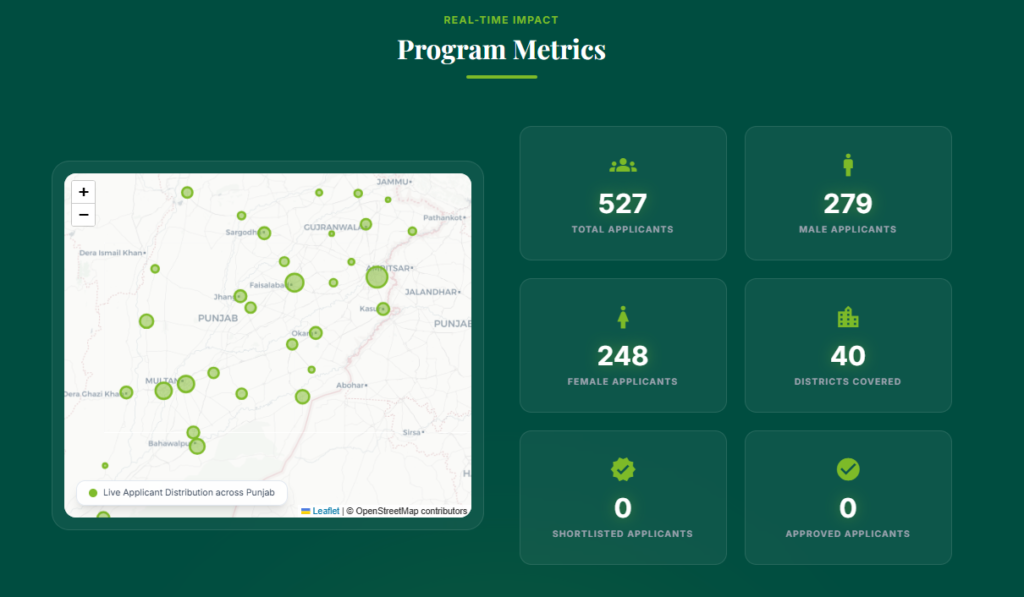Click the Male Applicants person icon
The width and height of the screenshot is (1024, 597).
pyautogui.click(x=848, y=165)
